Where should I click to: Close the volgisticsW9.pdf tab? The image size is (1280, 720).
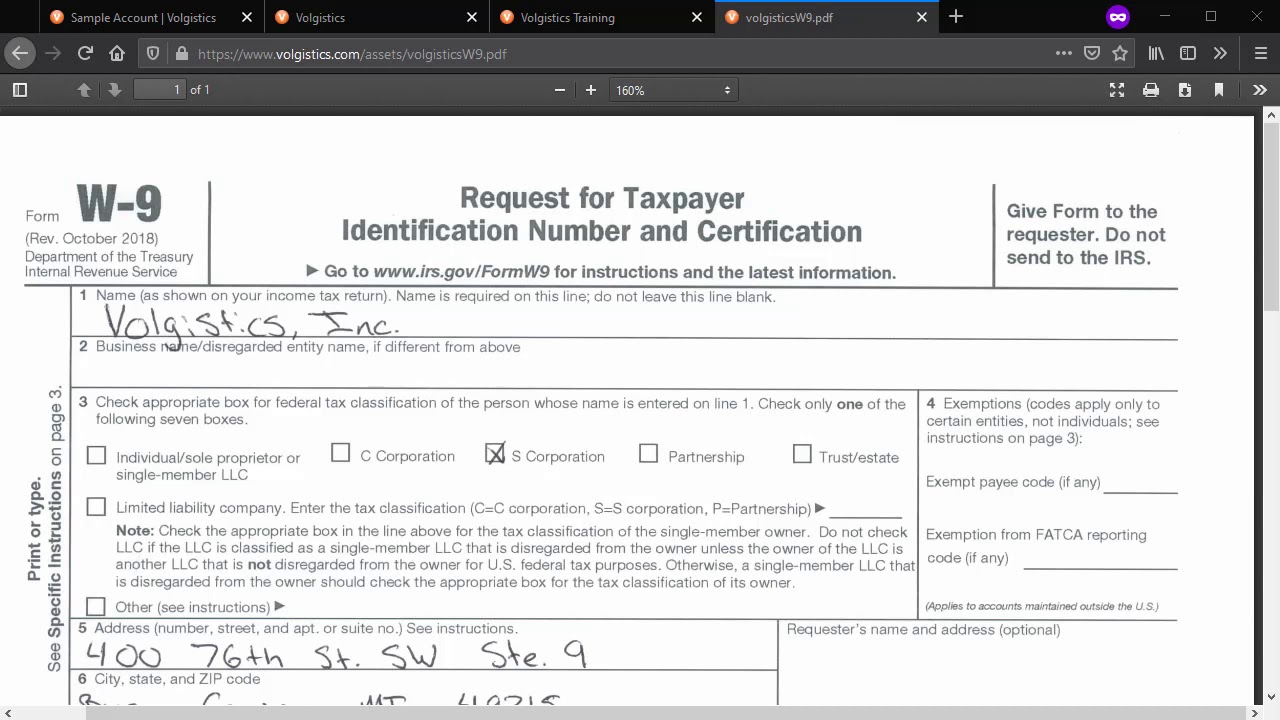(922, 17)
